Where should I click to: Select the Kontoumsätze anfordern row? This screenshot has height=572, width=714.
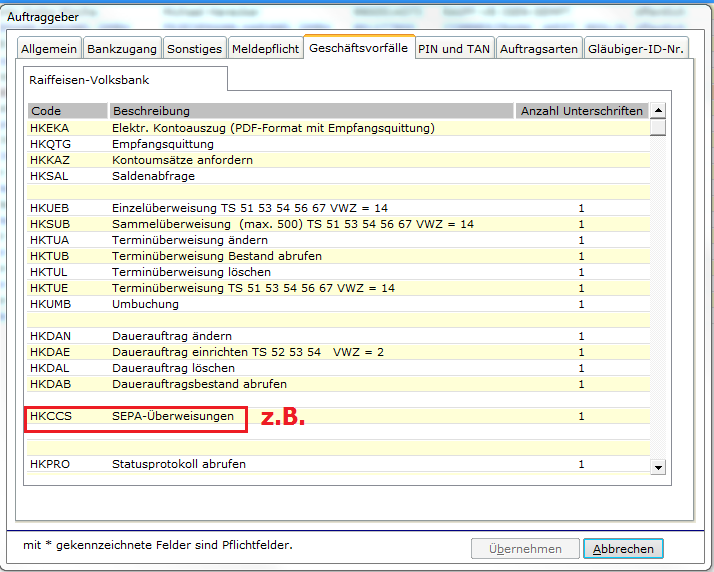[338, 160]
